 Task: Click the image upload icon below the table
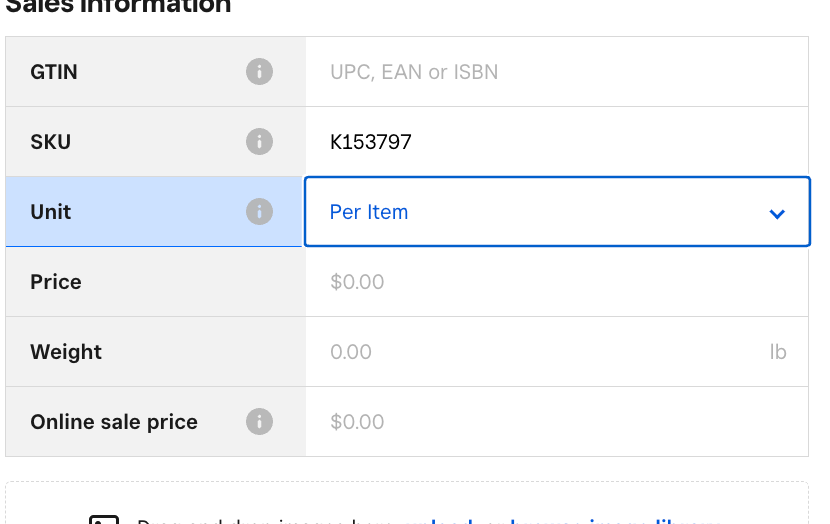click(x=104, y=520)
